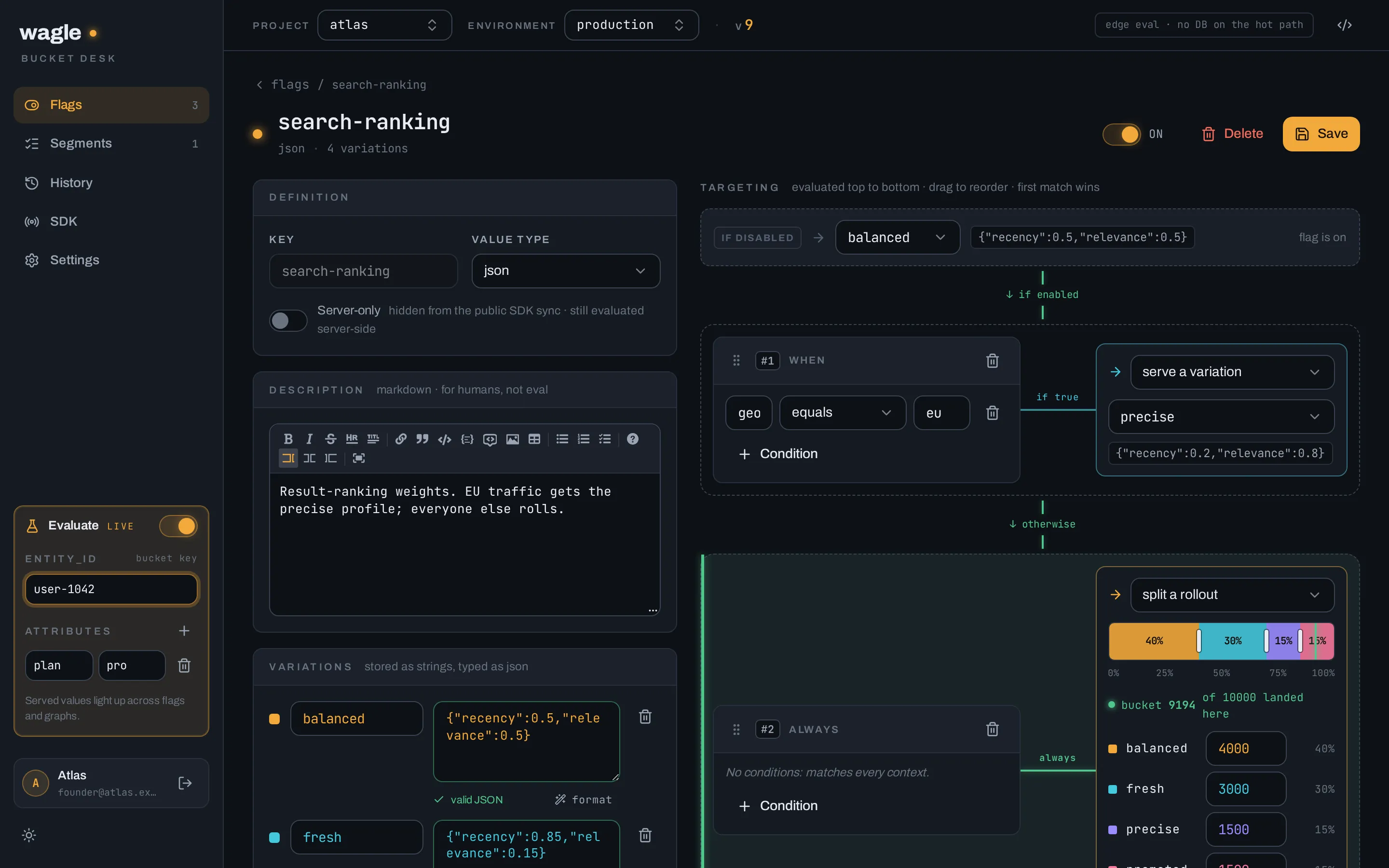Open Segments in sidebar
The image size is (1389, 868).
111,144
